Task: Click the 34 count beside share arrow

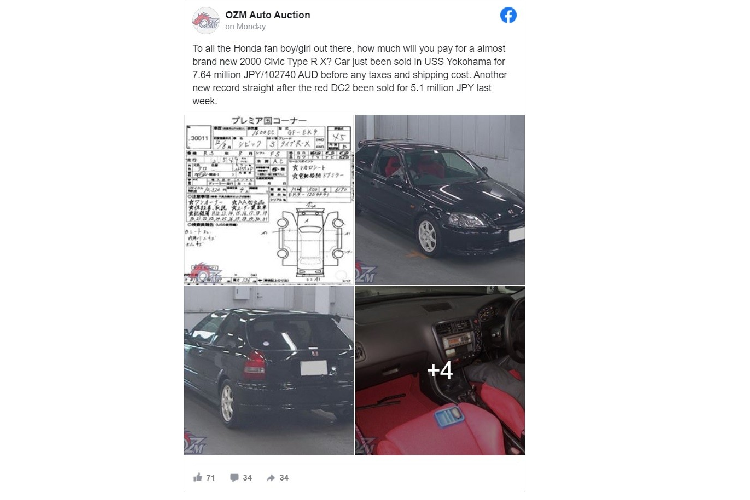Action: tap(284, 478)
